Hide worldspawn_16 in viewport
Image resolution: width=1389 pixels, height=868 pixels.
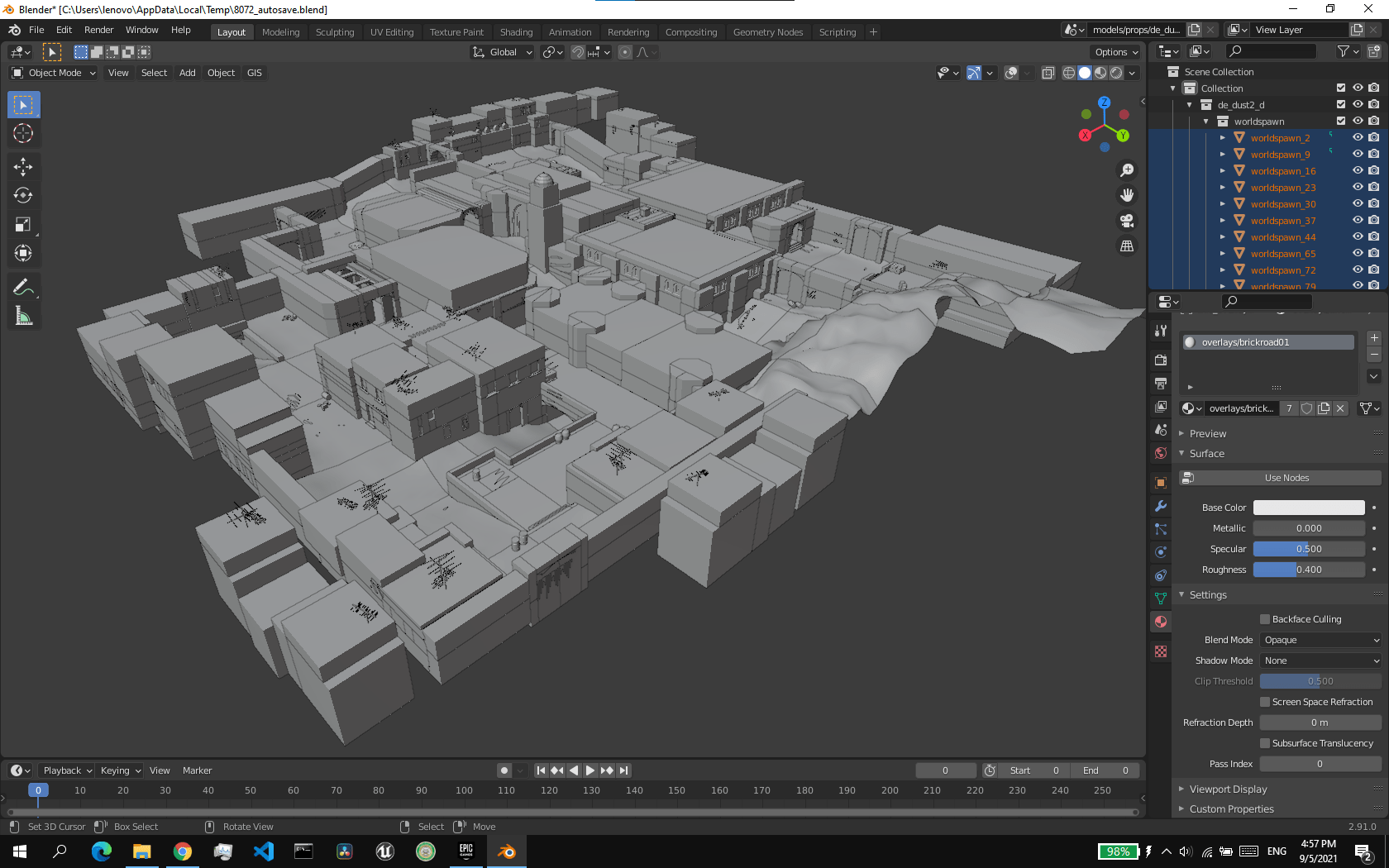[1358, 170]
